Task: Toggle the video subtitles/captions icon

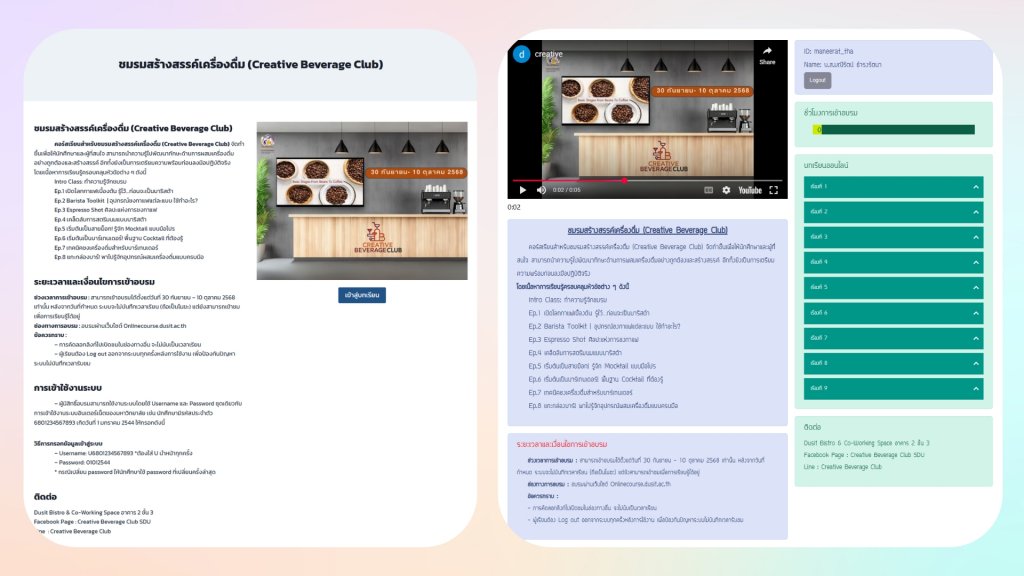Action: tap(709, 189)
